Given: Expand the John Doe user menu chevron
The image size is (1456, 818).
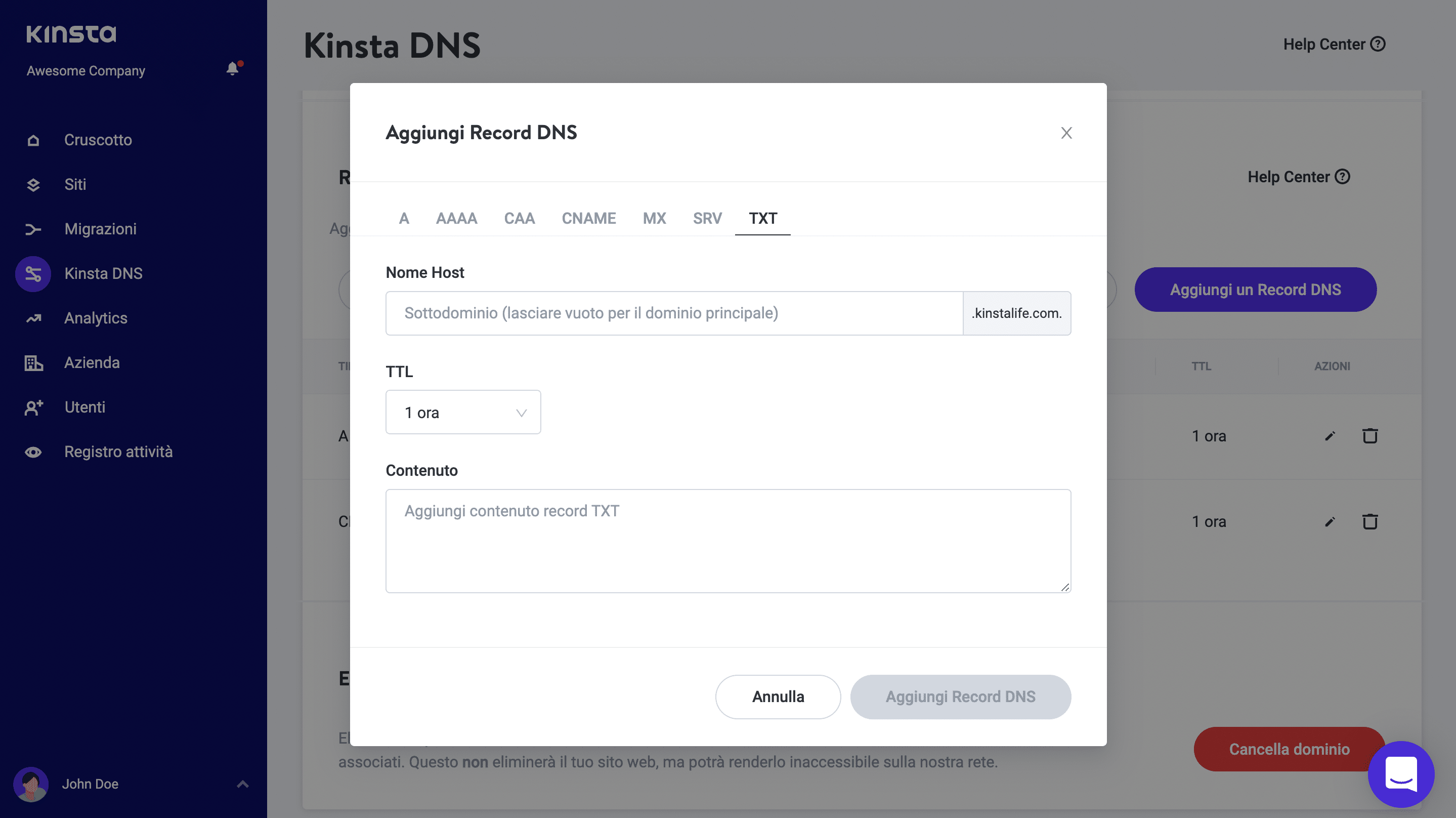Looking at the screenshot, I should (242, 784).
